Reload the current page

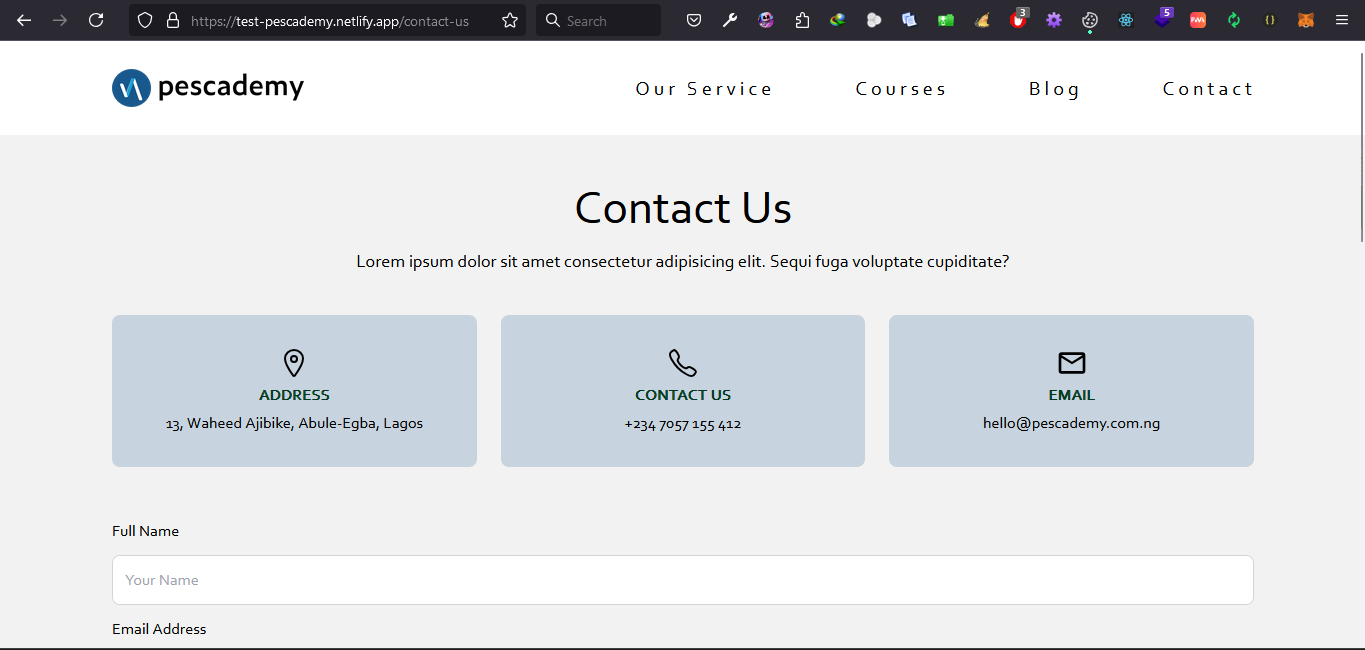pyautogui.click(x=96, y=20)
